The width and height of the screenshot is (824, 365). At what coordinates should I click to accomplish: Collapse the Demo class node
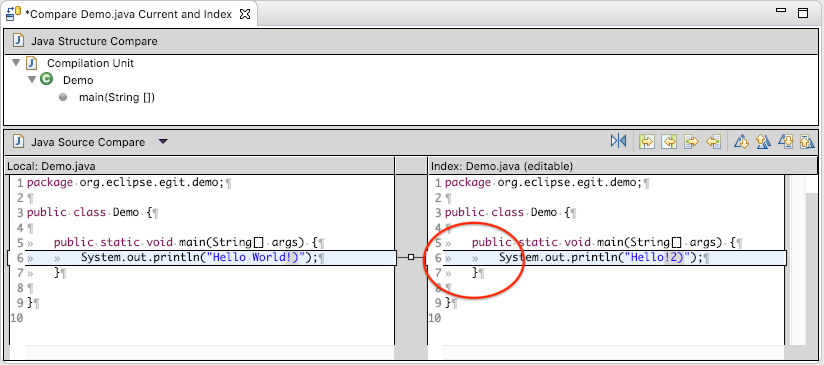tap(32, 80)
